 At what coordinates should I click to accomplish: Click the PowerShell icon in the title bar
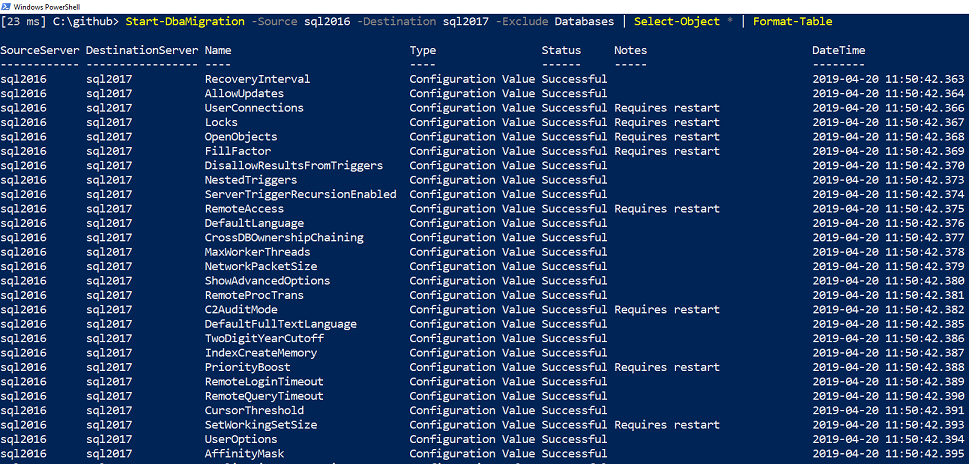pos(5,6)
